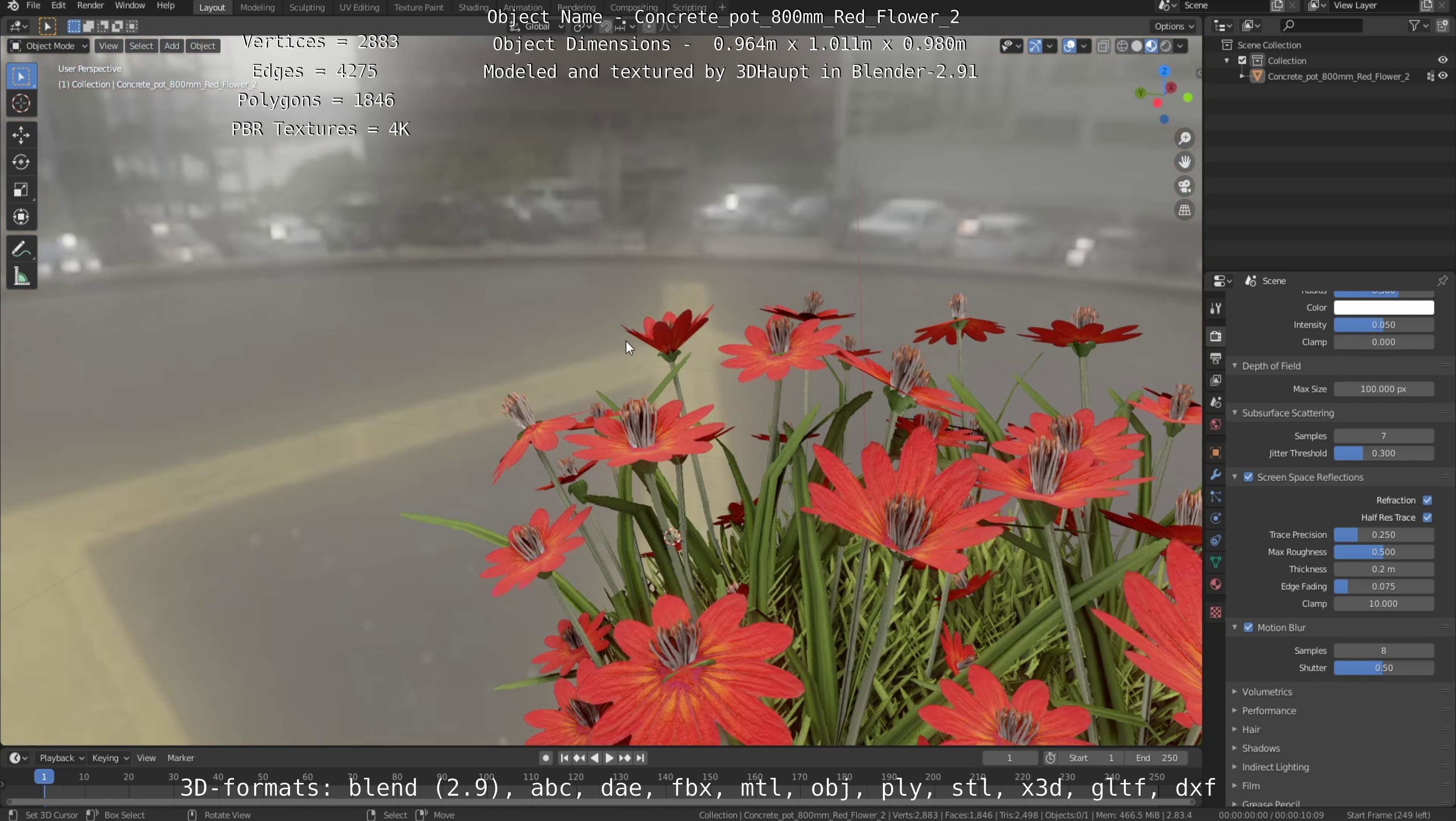Open the World properties tab
Image resolution: width=1456 pixels, height=821 pixels.
coord(1216,424)
